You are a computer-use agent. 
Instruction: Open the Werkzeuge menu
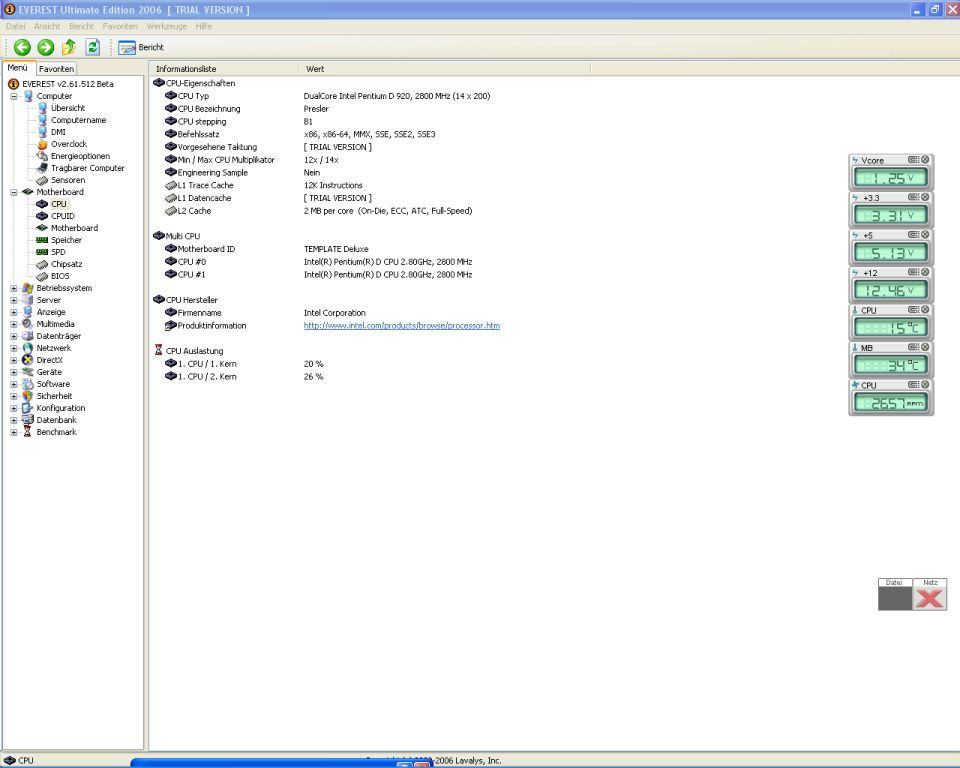(167, 26)
